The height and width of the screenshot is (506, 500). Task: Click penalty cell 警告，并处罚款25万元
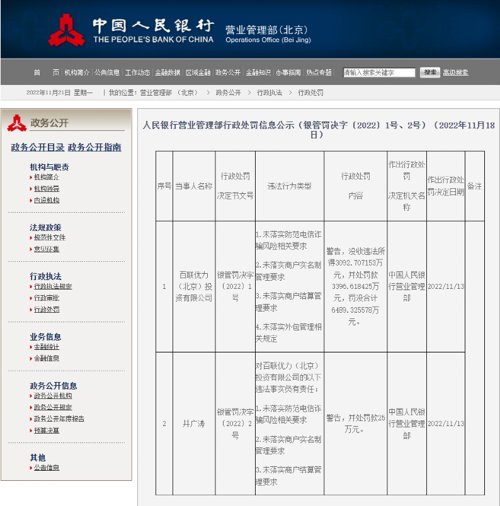point(355,424)
